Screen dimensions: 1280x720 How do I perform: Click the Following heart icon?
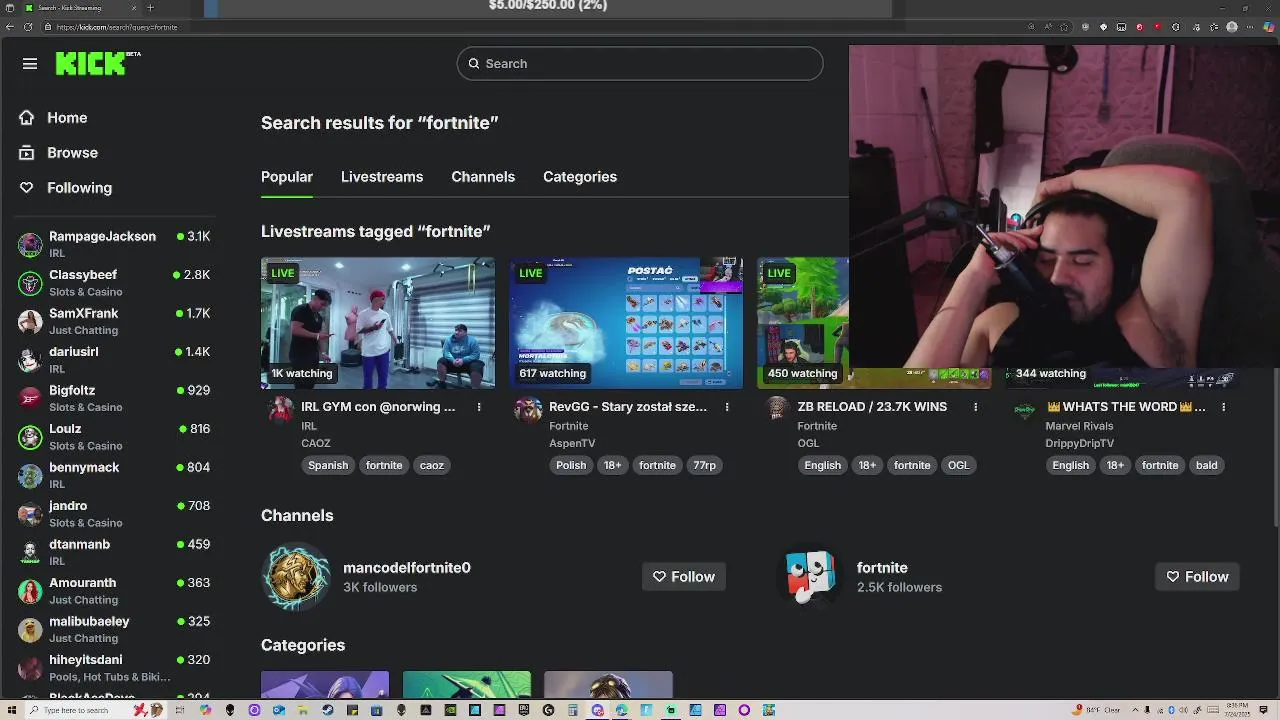(x=27, y=188)
